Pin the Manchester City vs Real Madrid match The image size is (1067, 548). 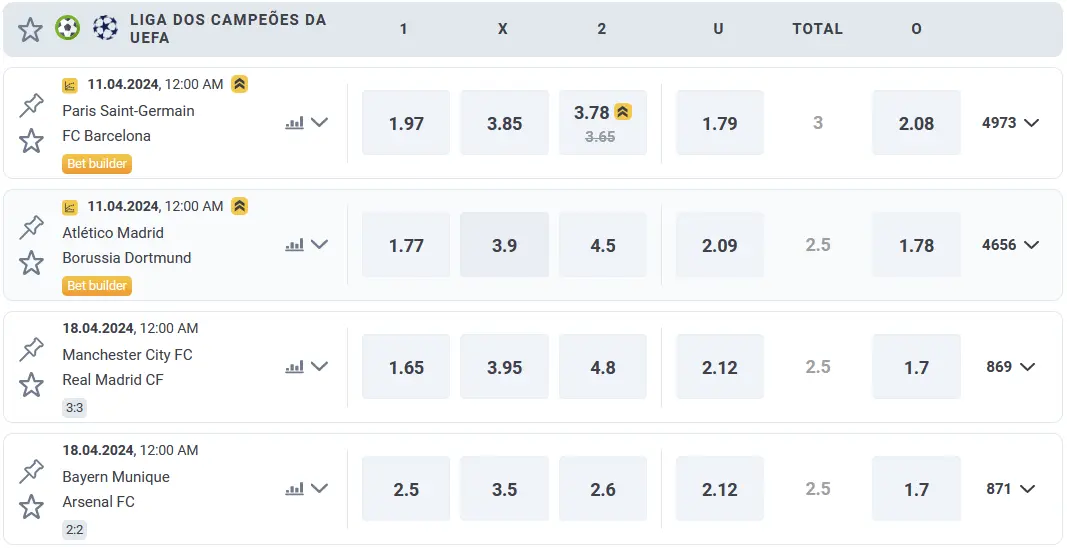click(x=32, y=349)
